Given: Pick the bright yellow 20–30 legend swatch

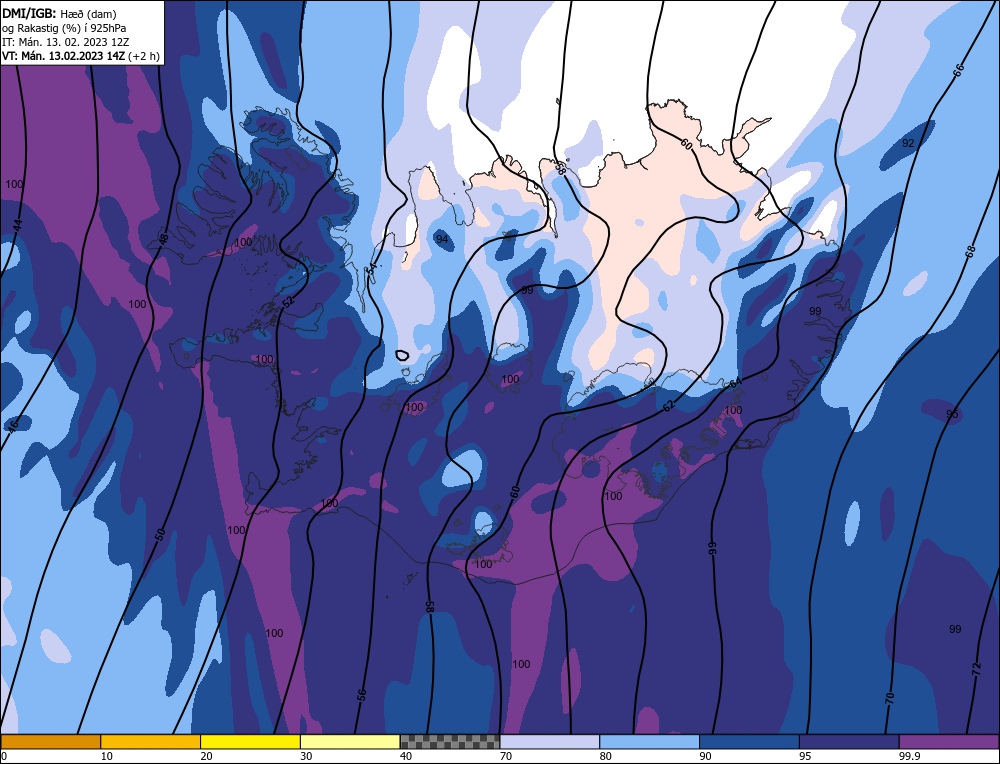Looking at the screenshot, I should tap(250, 741).
